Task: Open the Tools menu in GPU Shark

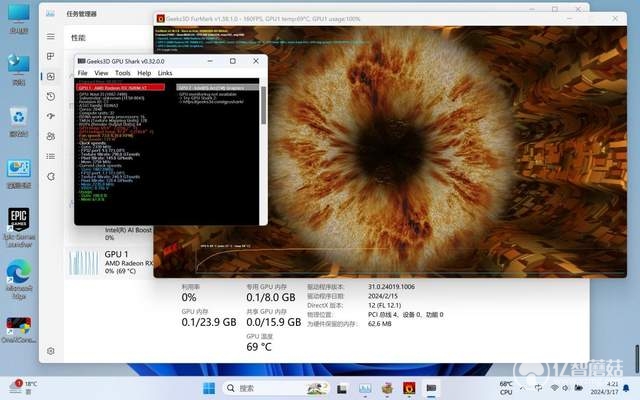Action: 122,73
